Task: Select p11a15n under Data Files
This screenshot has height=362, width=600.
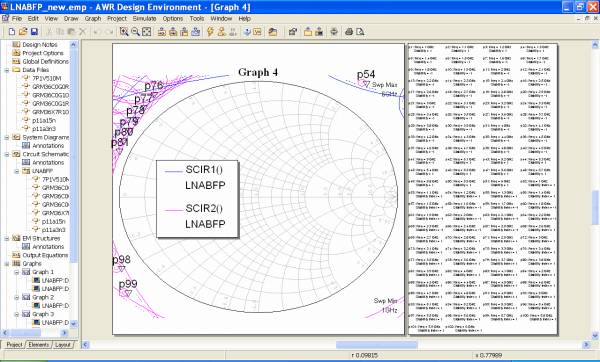Action: click(44, 120)
